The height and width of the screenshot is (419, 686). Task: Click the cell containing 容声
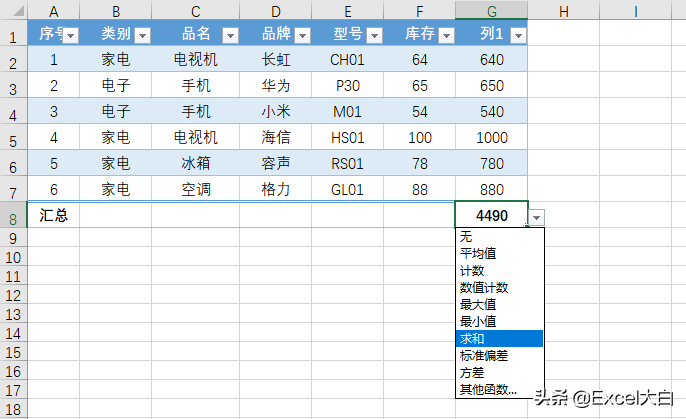[276, 163]
